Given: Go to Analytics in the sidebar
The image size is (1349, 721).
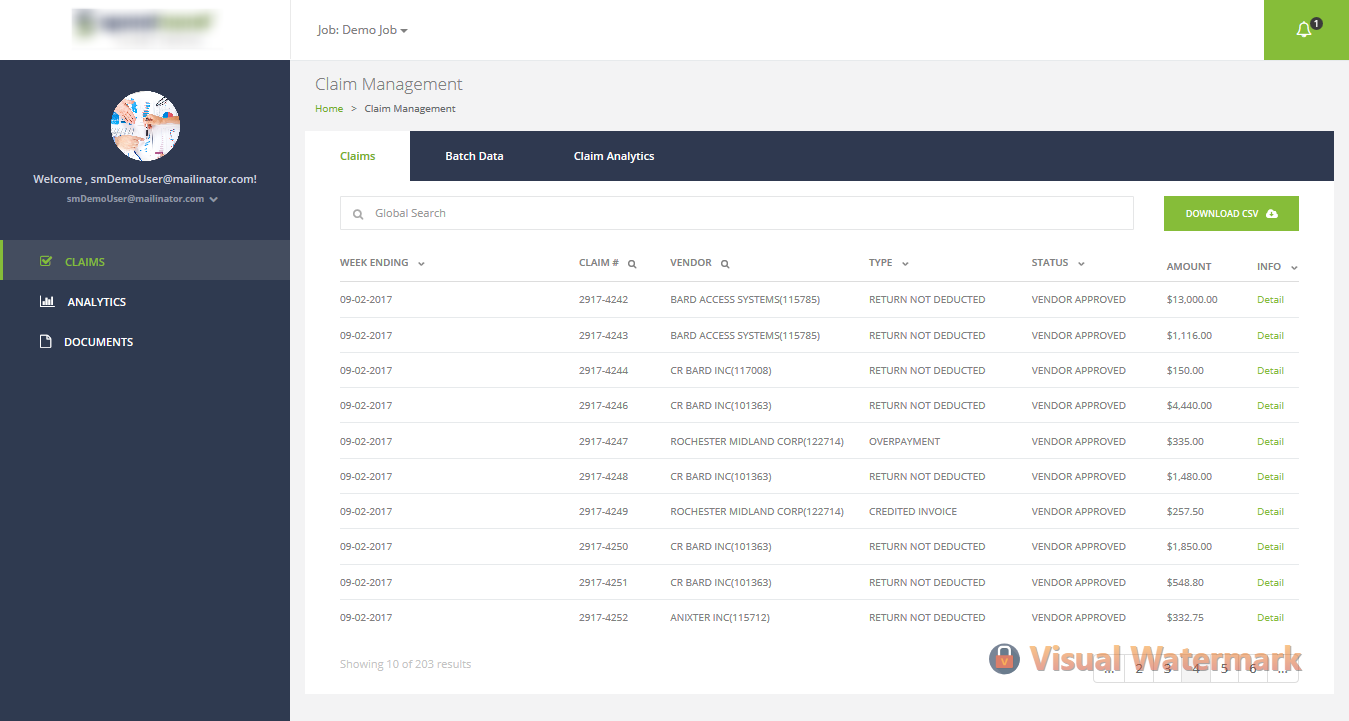Looking at the screenshot, I should [145, 301].
